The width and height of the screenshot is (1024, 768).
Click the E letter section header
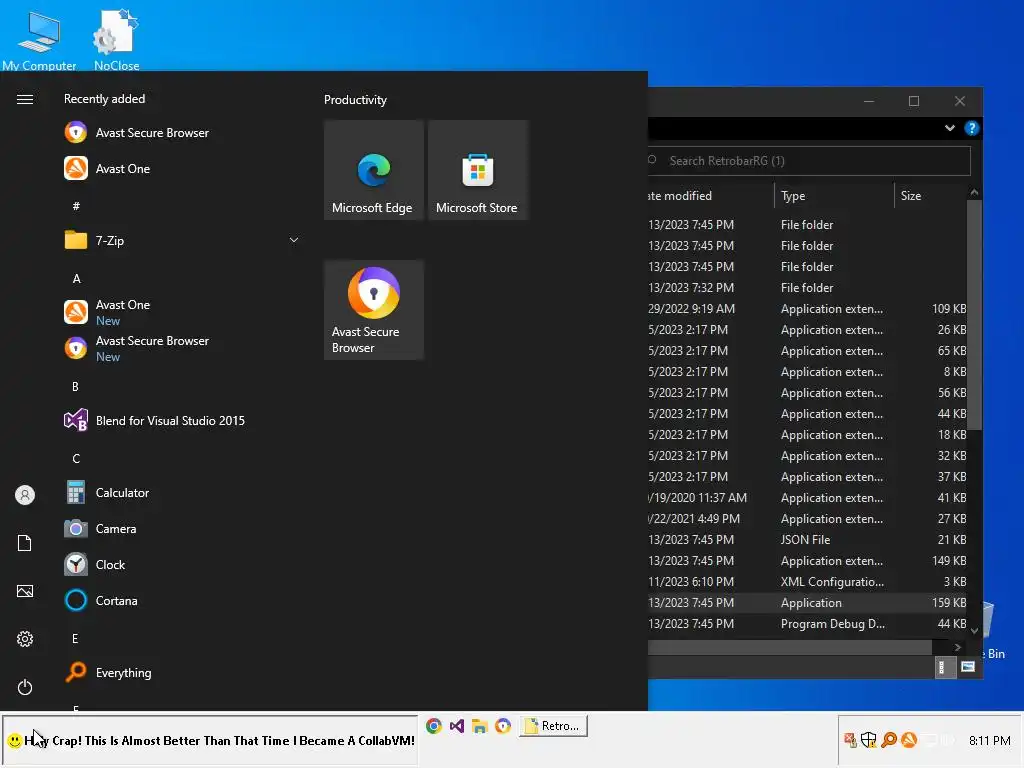75,639
